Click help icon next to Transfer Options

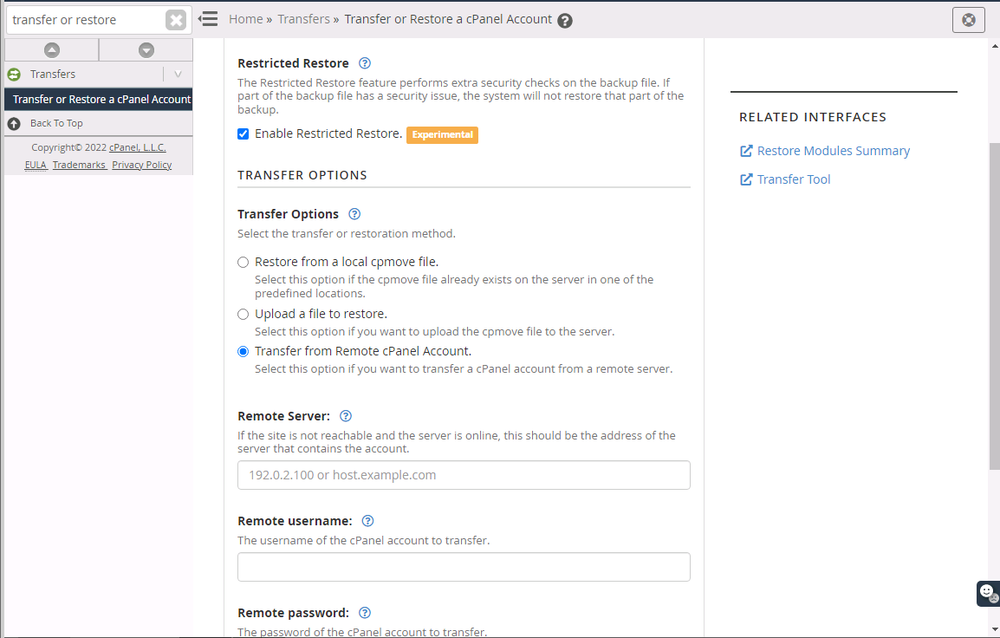click(x=354, y=214)
